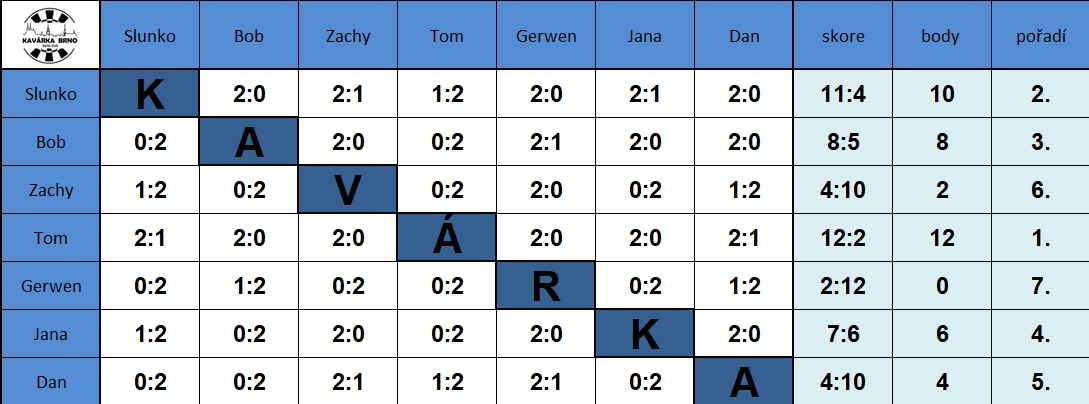Select Bob versus Gerwen result 2:1

pyautogui.click(x=546, y=142)
